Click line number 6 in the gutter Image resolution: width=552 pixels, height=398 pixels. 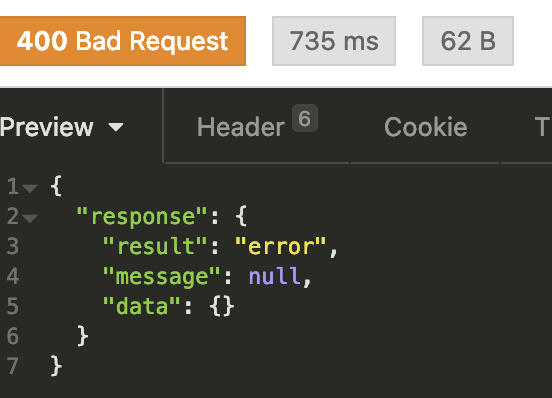pos(13,336)
